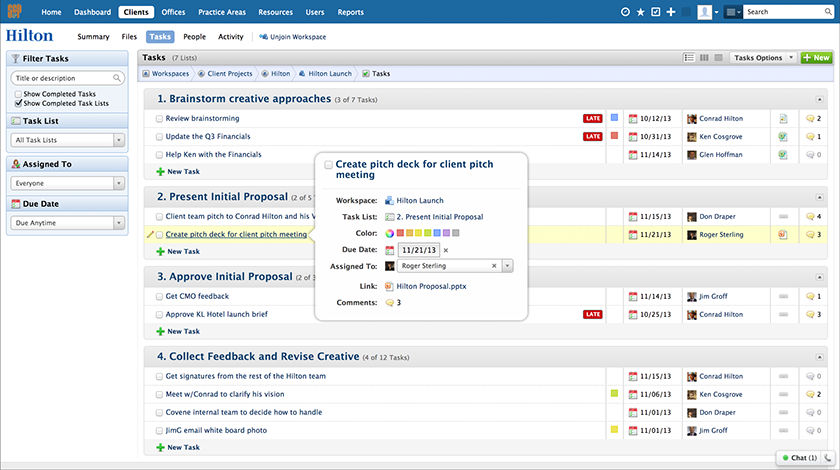Enable the Show Completed Tasks checkbox
Image resolution: width=840 pixels, height=470 pixels.
coord(18,94)
